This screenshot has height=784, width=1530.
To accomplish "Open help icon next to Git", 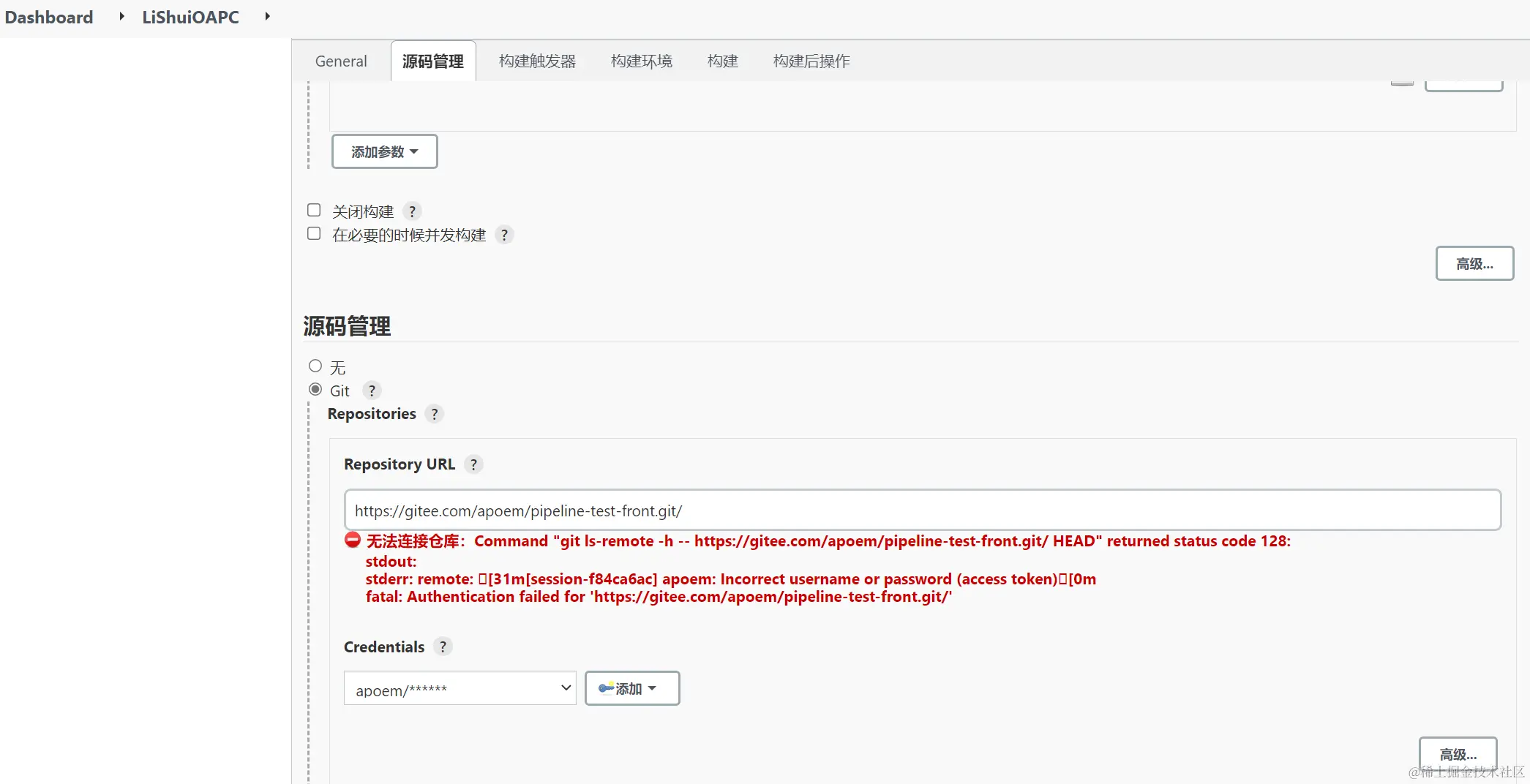I will pyautogui.click(x=372, y=391).
